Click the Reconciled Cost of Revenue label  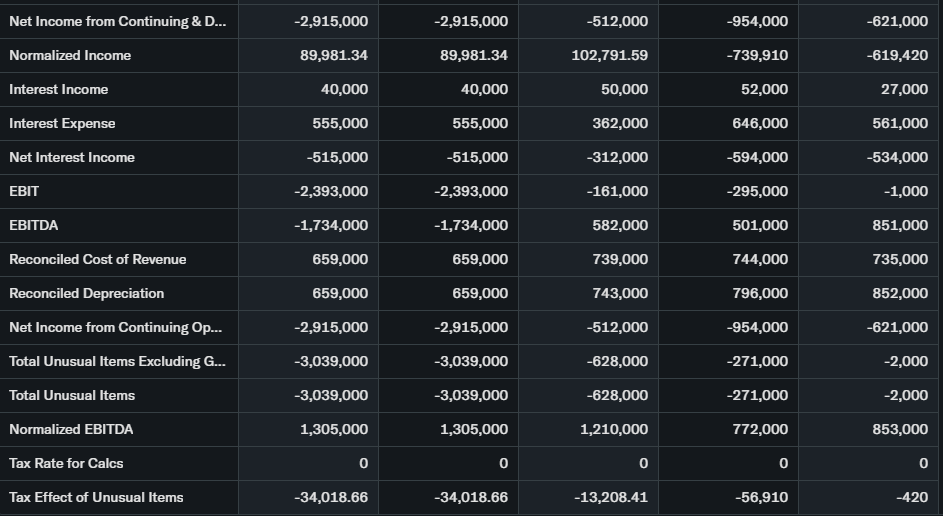click(98, 259)
